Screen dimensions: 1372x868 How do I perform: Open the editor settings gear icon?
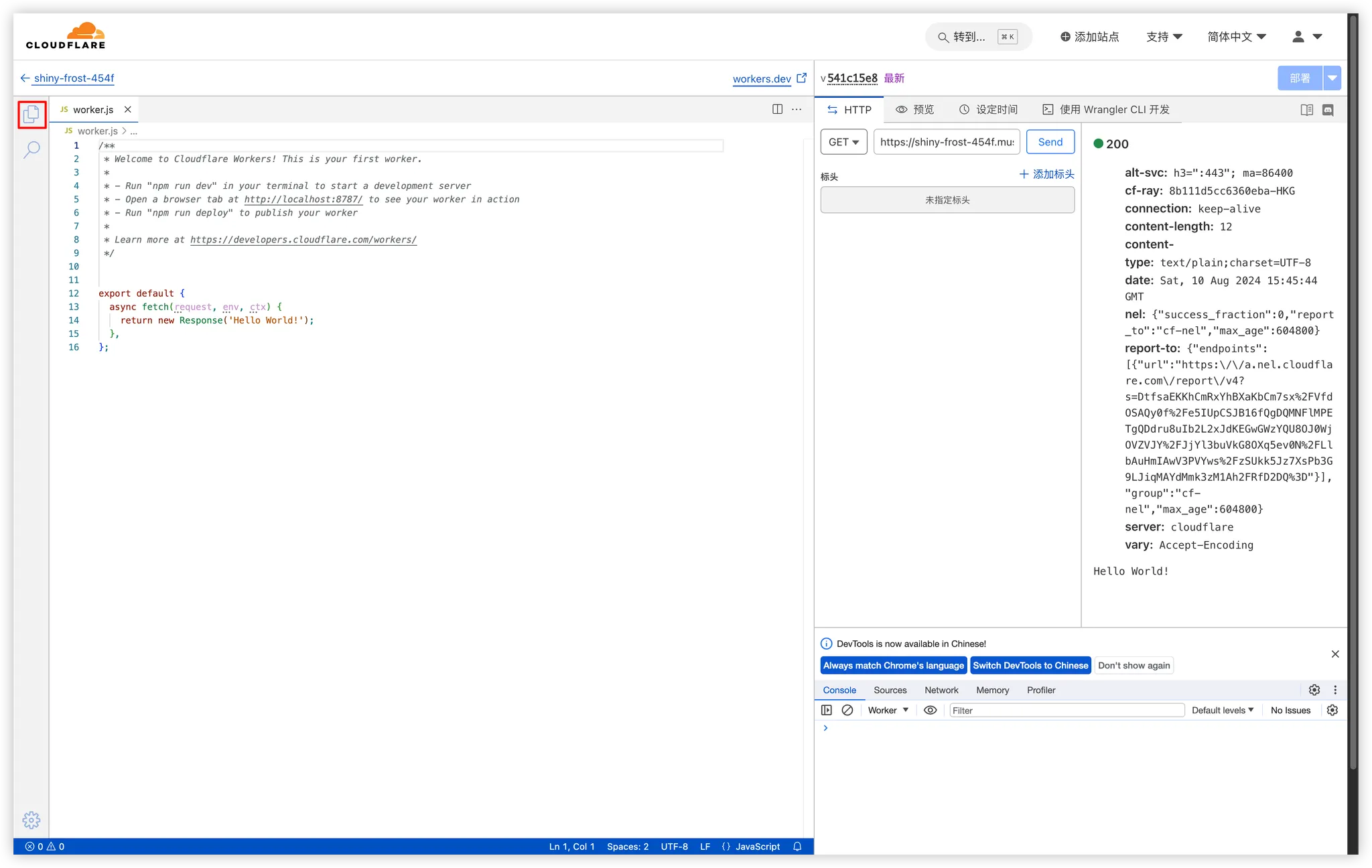click(31, 820)
